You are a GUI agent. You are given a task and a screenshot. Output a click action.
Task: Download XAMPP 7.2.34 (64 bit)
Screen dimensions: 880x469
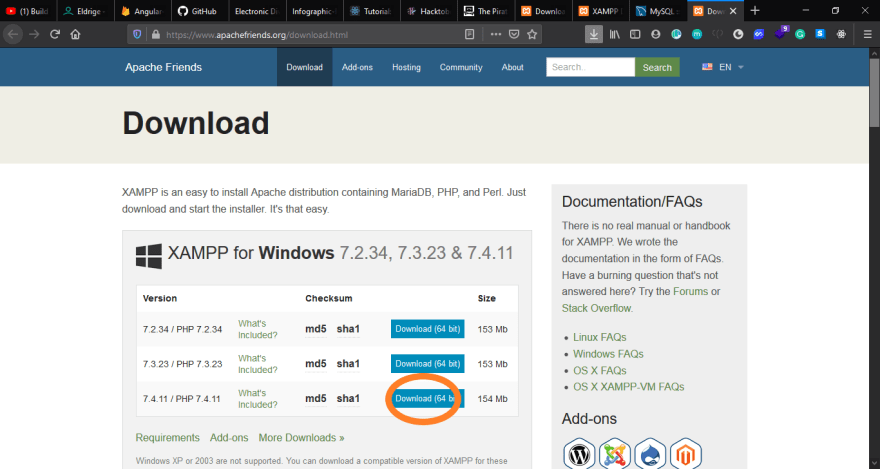point(428,329)
